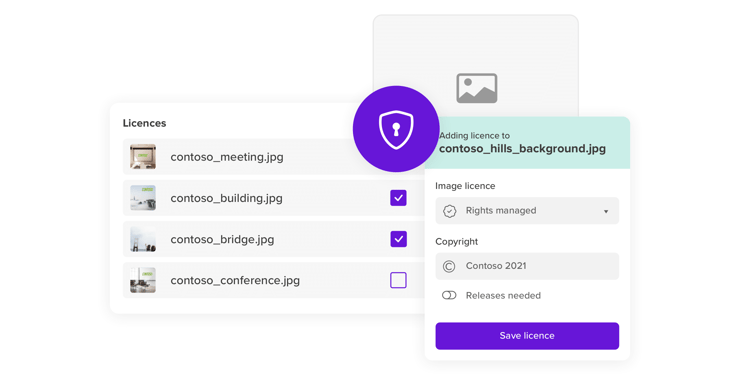Click the Releases needed label
The width and height of the screenshot is (740, 375).
pyautogui.click(x=503, y=296)
